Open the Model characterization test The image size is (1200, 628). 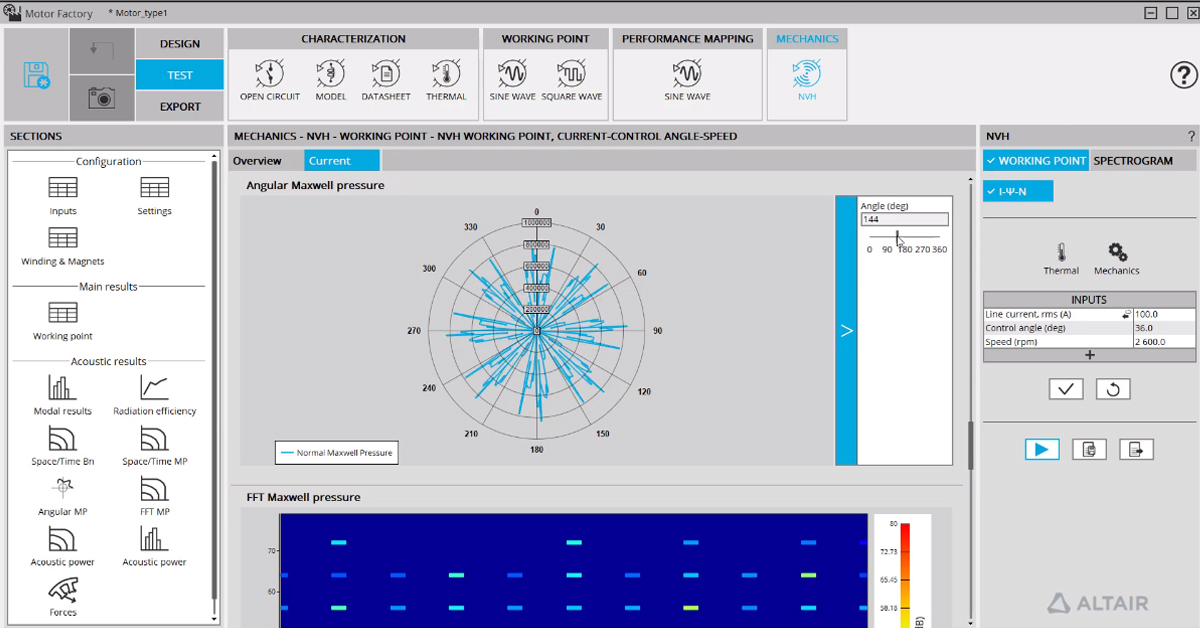(330, 79)
